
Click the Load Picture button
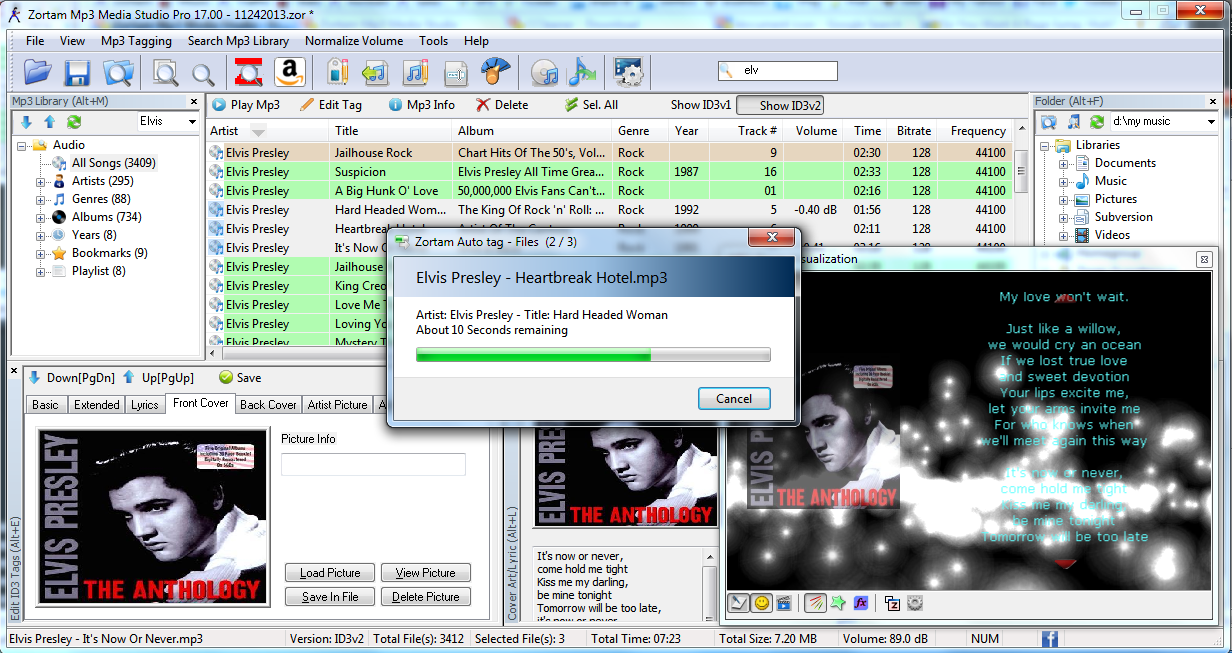pyautogui.click(x=329, y=573)
